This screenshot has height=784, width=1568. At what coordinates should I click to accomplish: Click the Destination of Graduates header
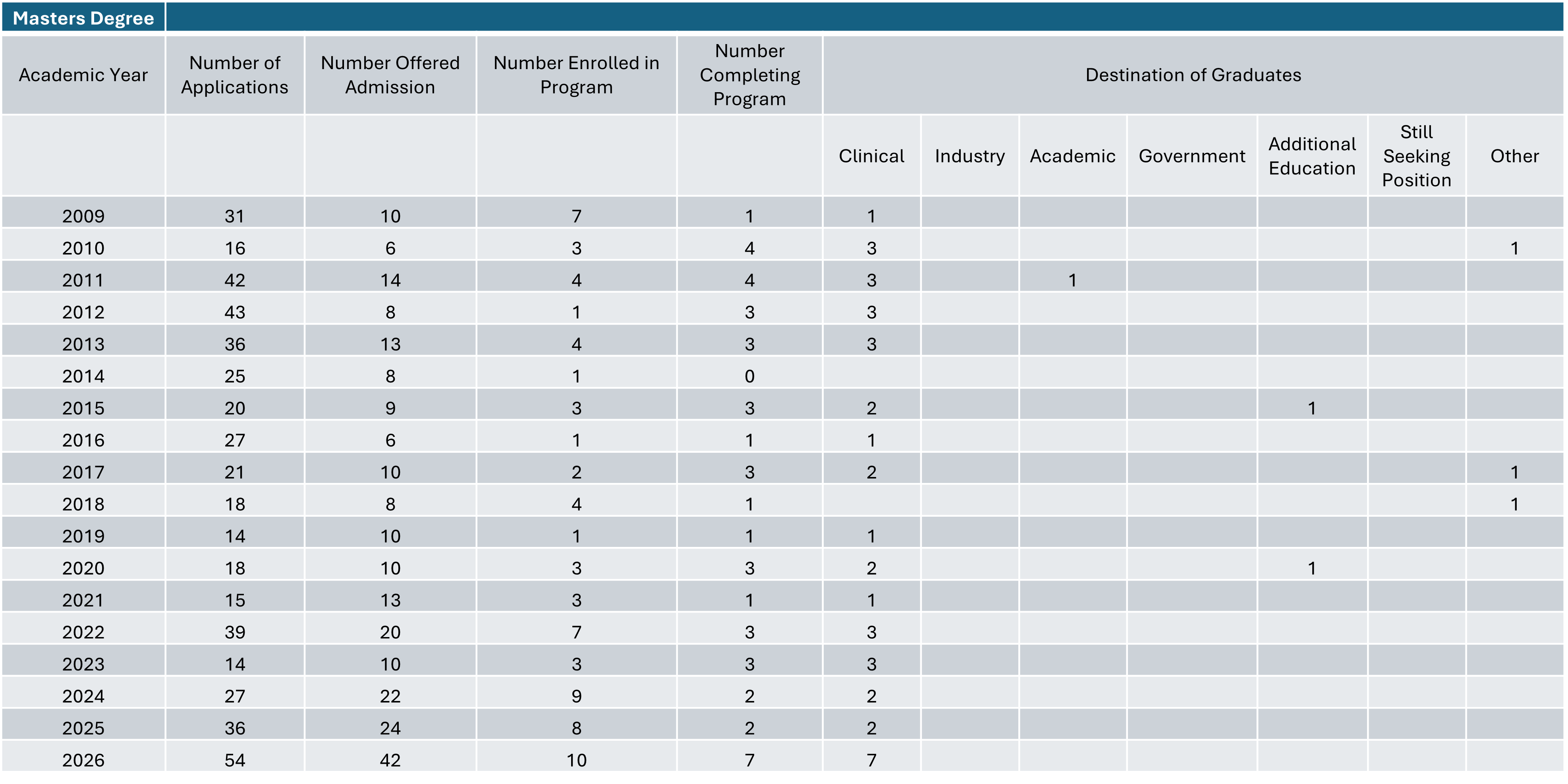pos(1193,75)
